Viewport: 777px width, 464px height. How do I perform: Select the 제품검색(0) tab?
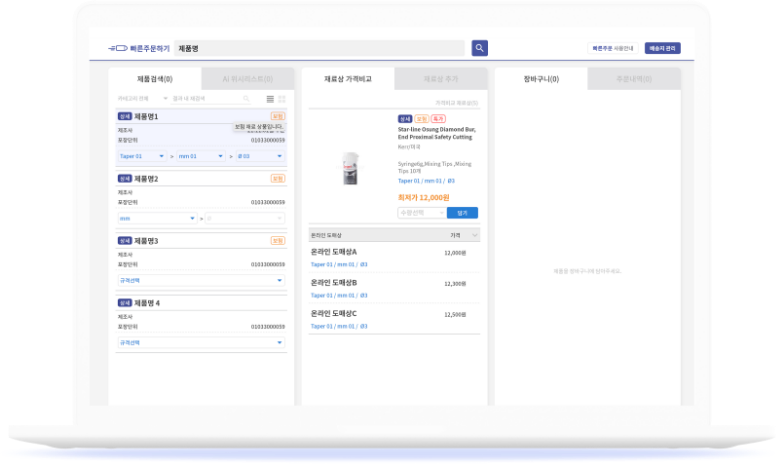coord(155,79)
